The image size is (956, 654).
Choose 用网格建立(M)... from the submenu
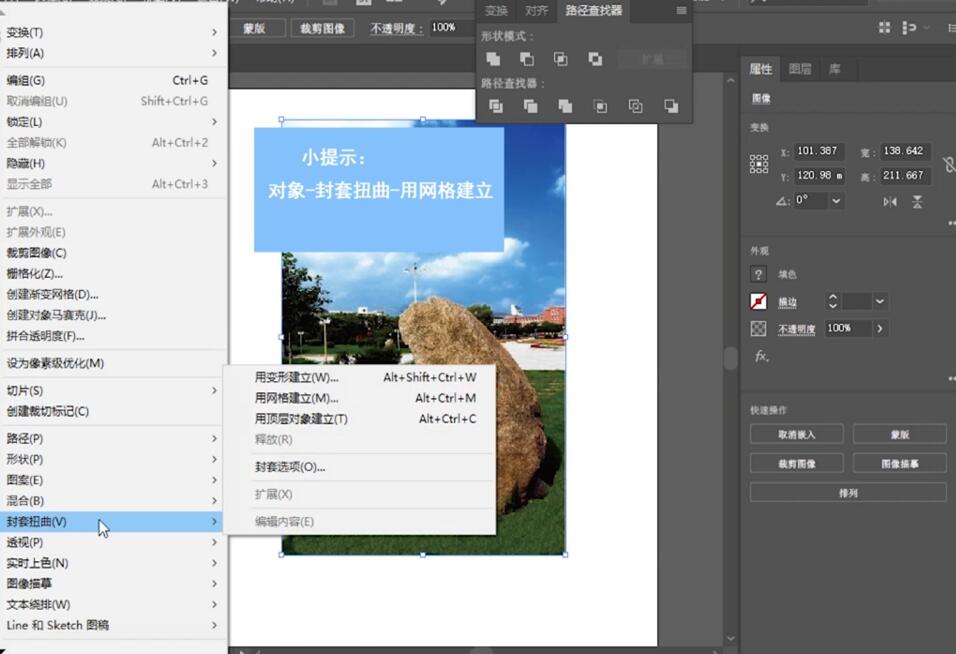pyautogui.click(x=296, y=398)
